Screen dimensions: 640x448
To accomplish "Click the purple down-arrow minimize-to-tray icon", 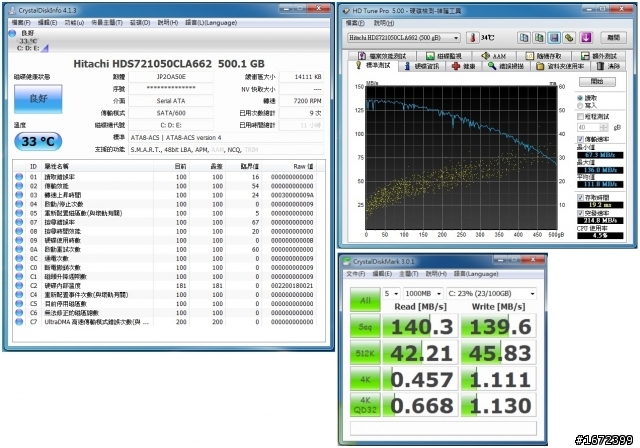I will pyautogui.click(x=586, y=38).
